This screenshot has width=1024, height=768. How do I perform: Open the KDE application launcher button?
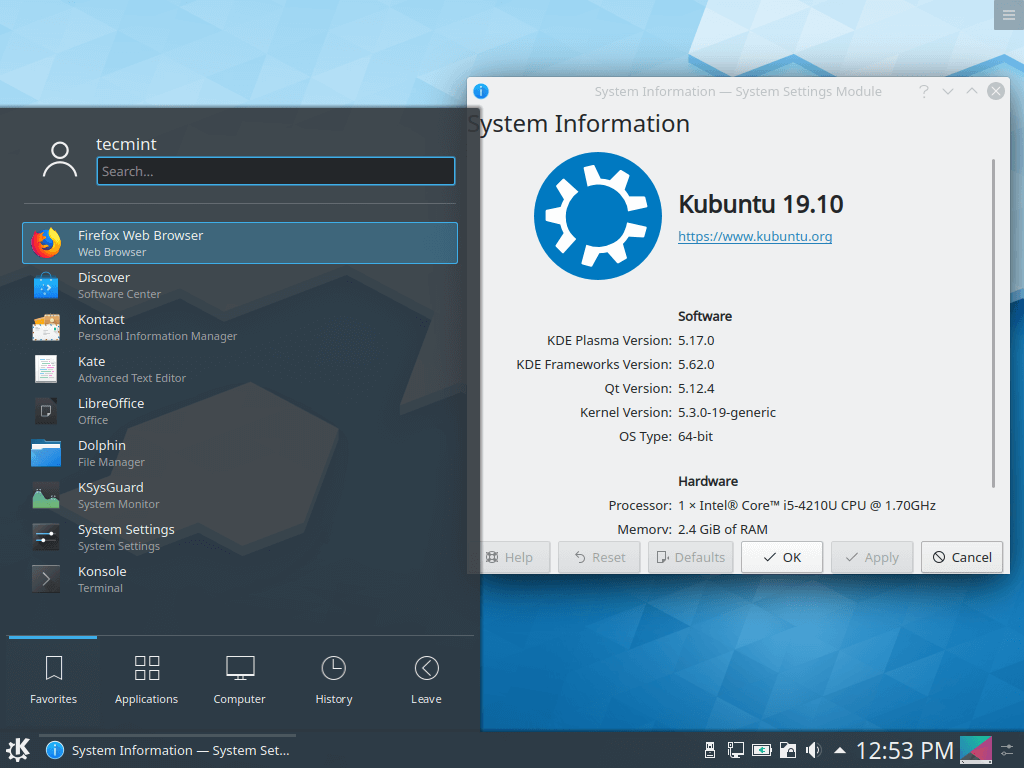[18, 750]
